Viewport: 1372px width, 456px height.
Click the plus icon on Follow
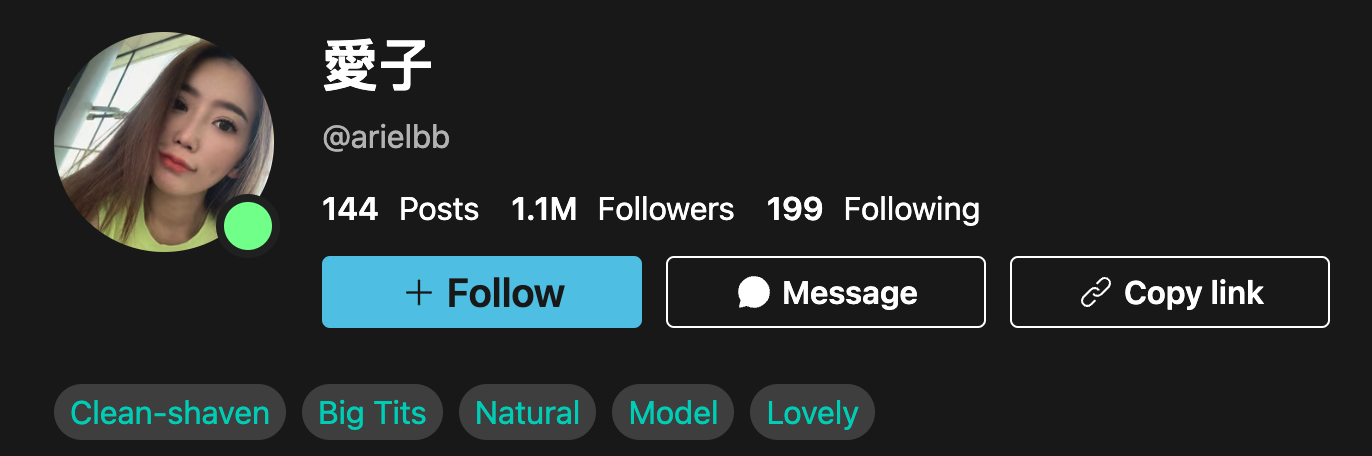coord(419,292)
